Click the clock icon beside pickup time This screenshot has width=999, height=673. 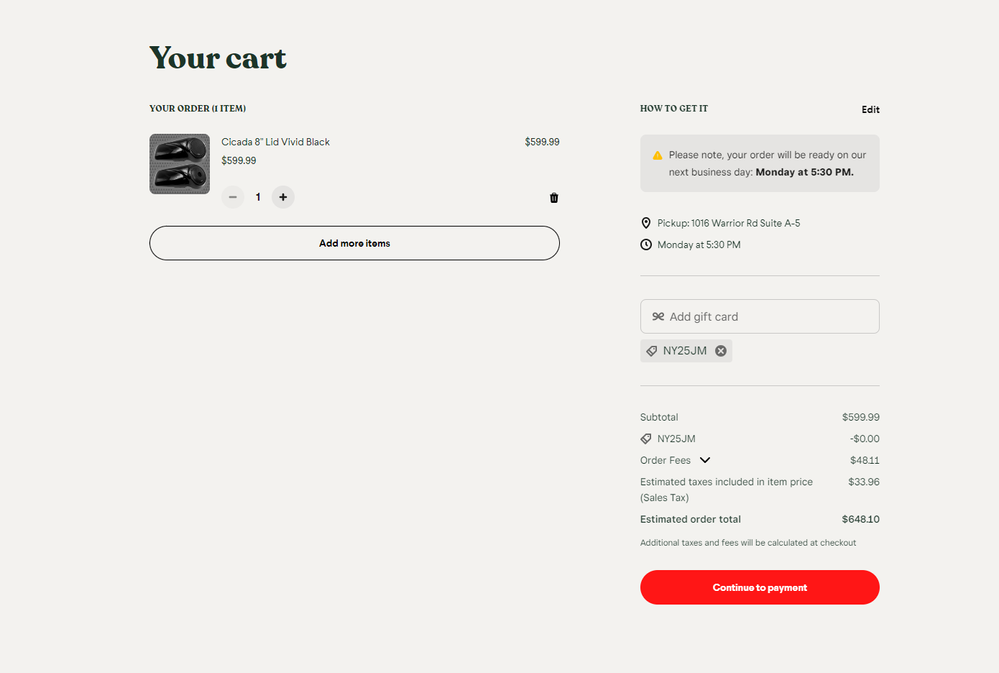(x=646, y=245)
